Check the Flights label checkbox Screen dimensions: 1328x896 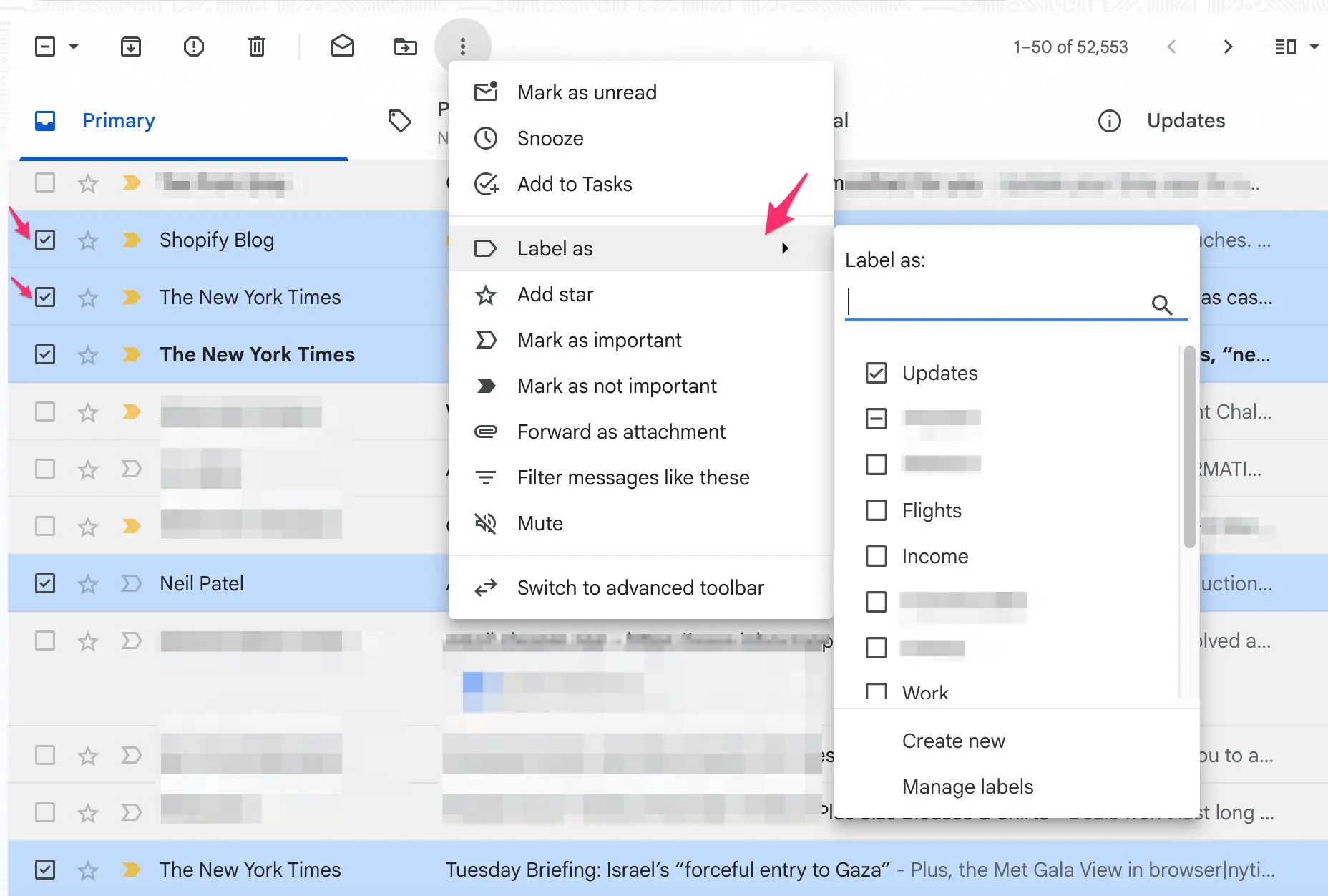876,510
